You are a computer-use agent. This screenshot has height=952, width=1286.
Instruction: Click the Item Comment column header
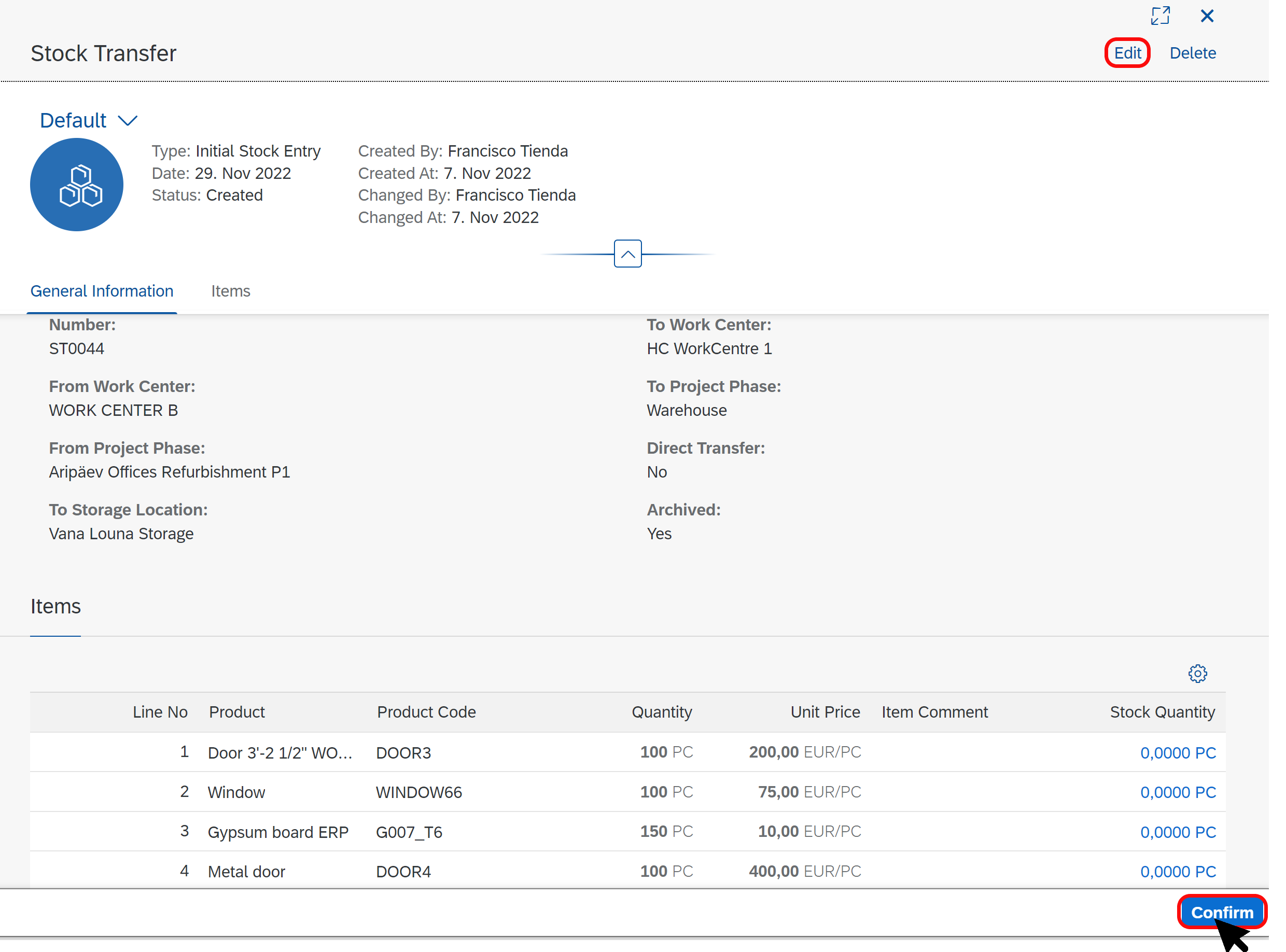934,712
